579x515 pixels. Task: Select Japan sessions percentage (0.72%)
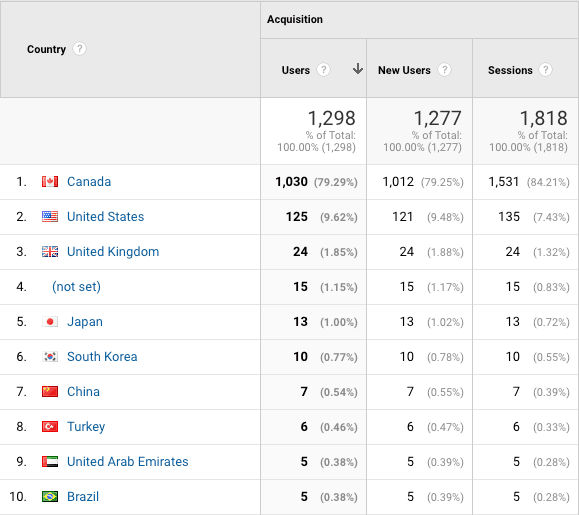click(x=551, y=322)
